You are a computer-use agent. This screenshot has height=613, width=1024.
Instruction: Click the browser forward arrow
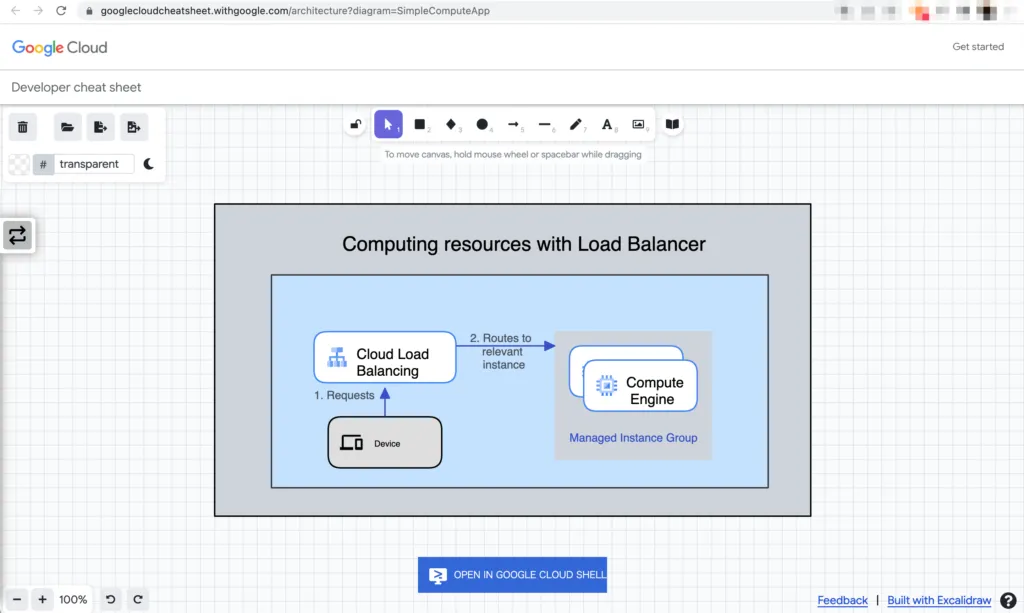pyautogui.click(x=38, y=10)
